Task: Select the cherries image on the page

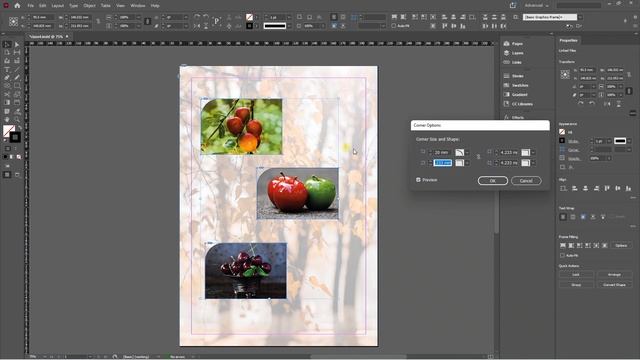Action: click(x=246, y=271)
